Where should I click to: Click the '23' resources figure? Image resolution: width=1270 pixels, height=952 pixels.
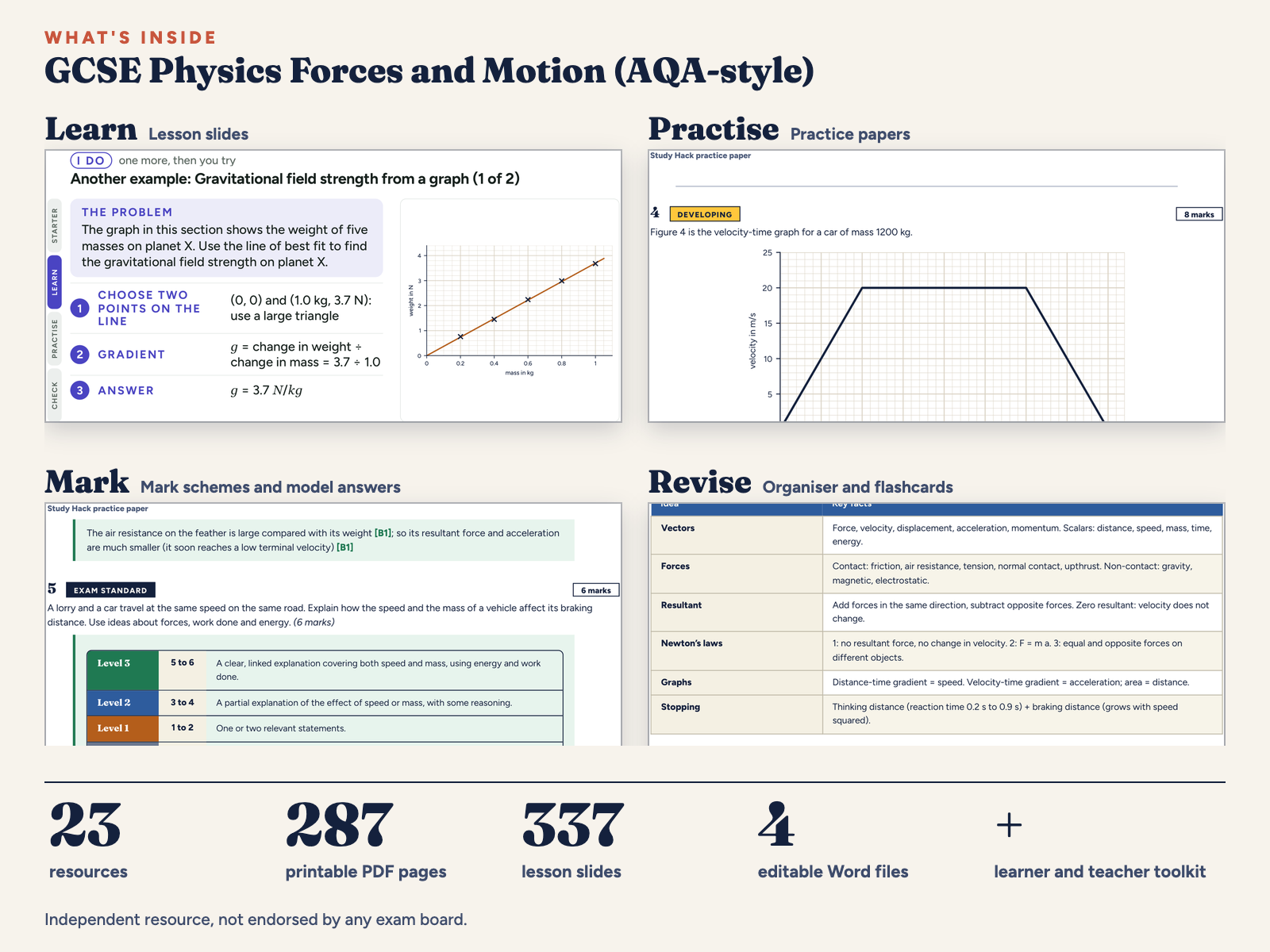[x=85, y=825]
